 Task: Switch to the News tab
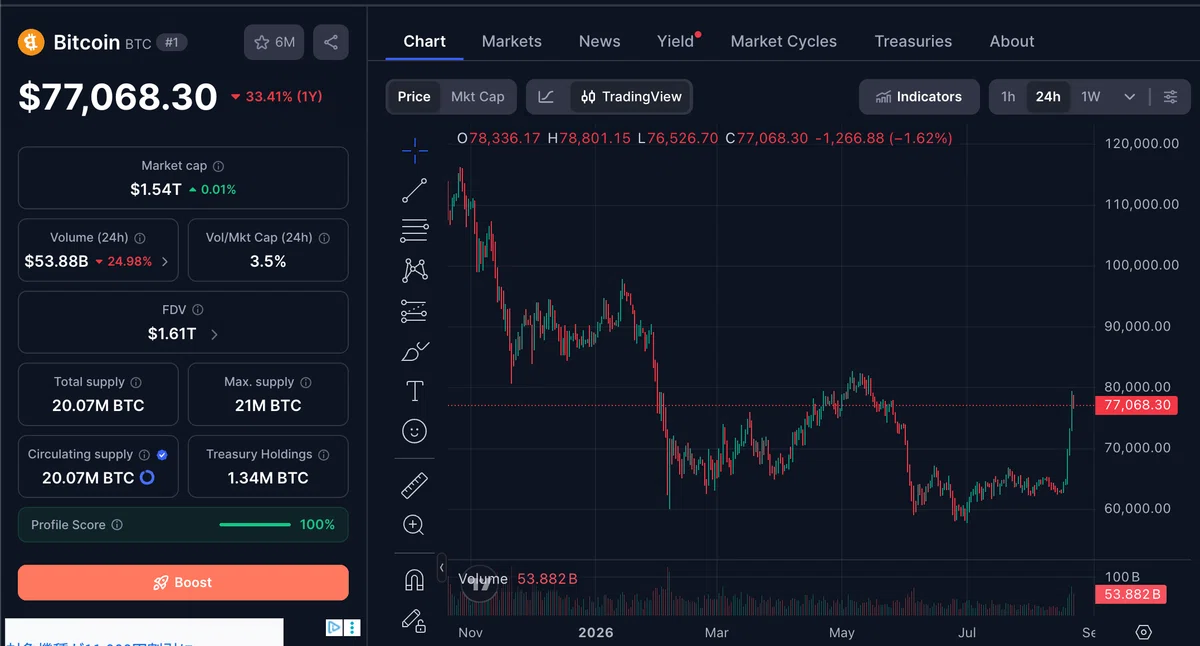coord(600,41)
